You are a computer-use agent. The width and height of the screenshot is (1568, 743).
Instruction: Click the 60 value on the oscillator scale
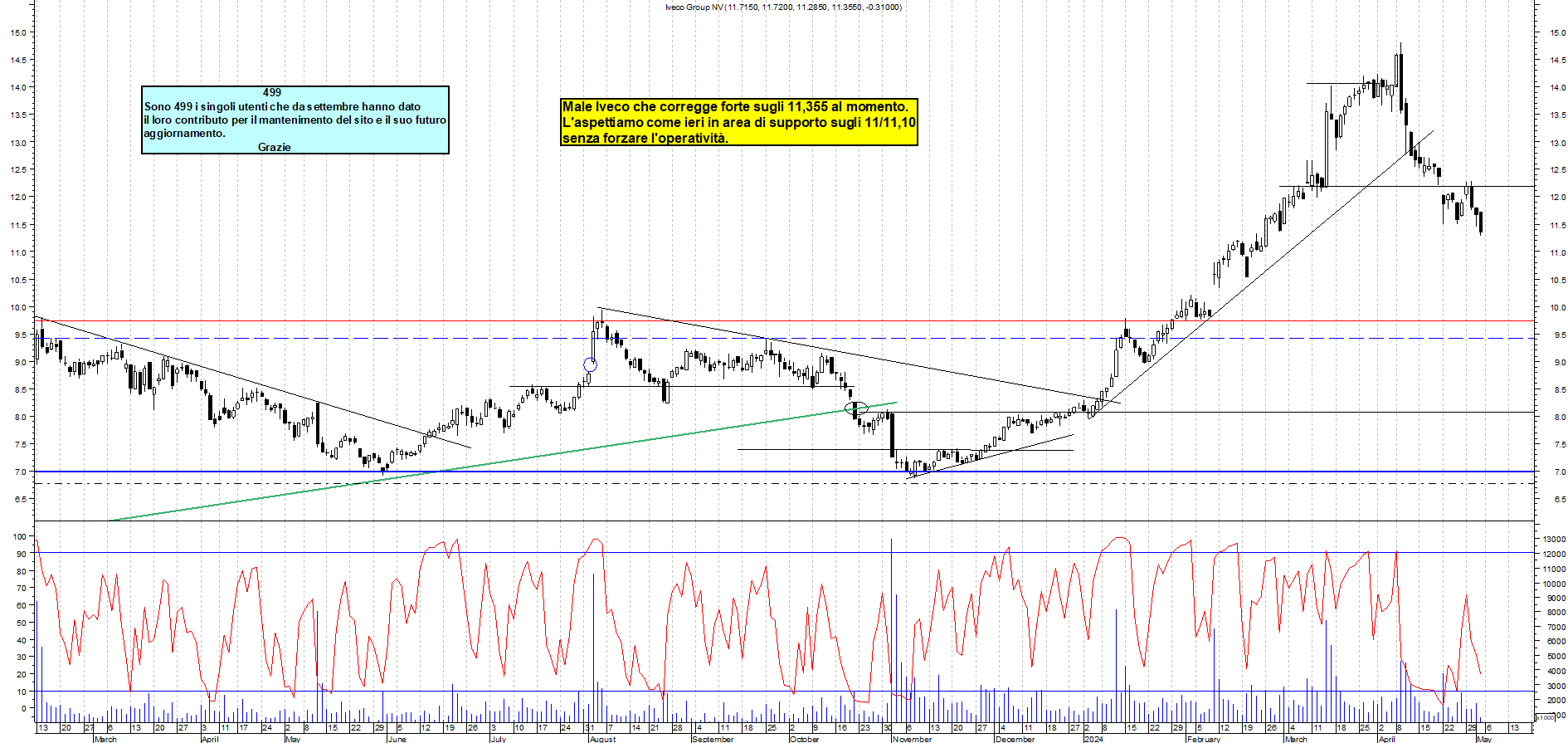(x=22, y=606)
